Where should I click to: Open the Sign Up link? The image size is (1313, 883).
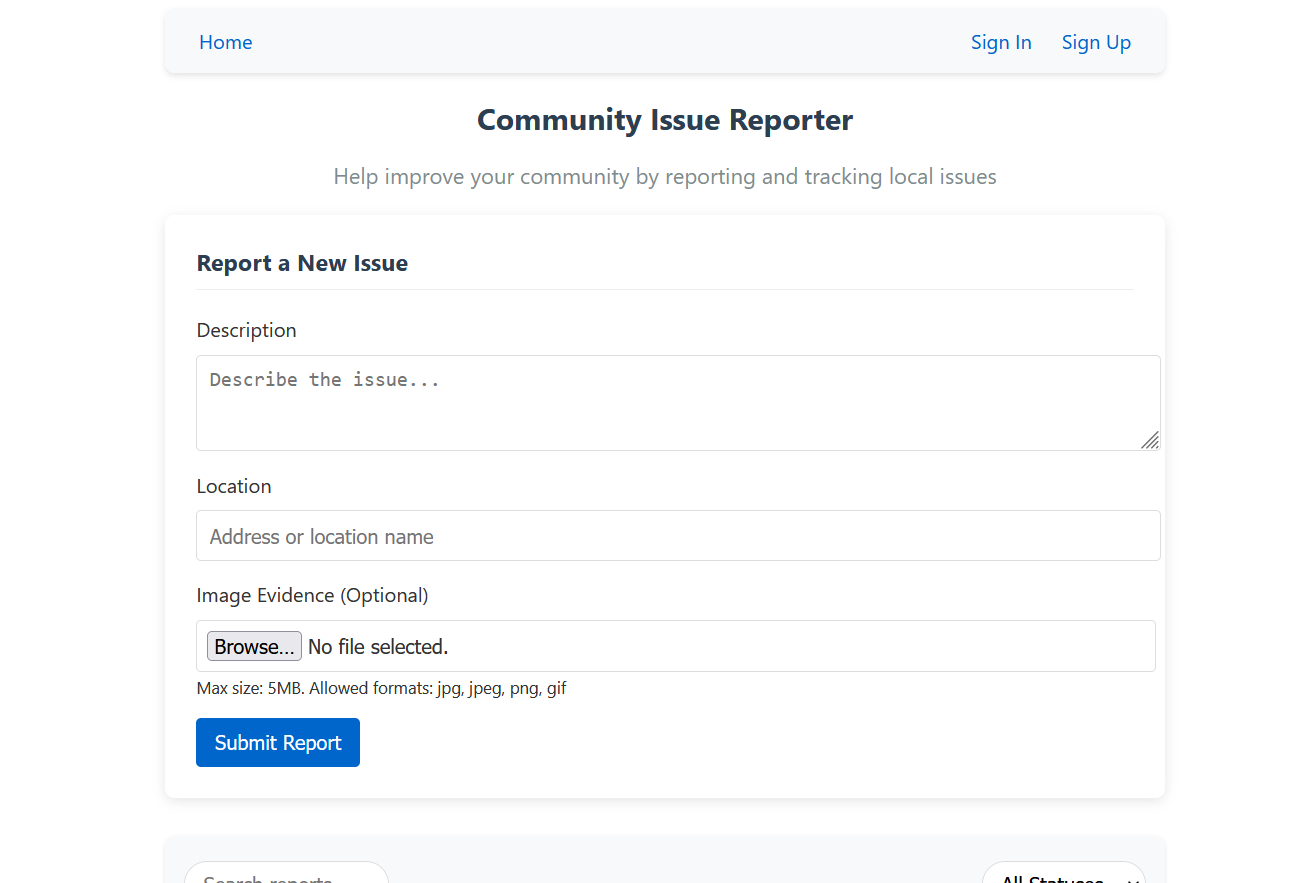coord(1096,42)
